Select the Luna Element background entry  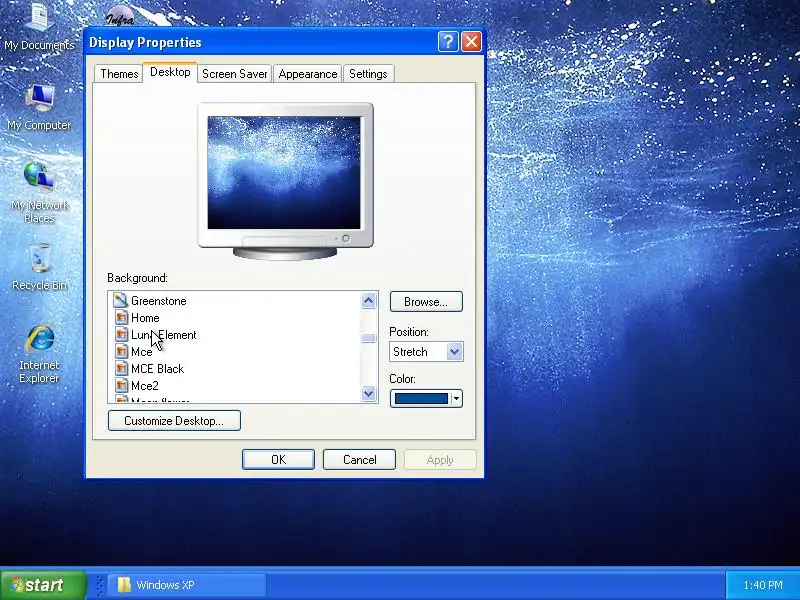pos(164,335)
